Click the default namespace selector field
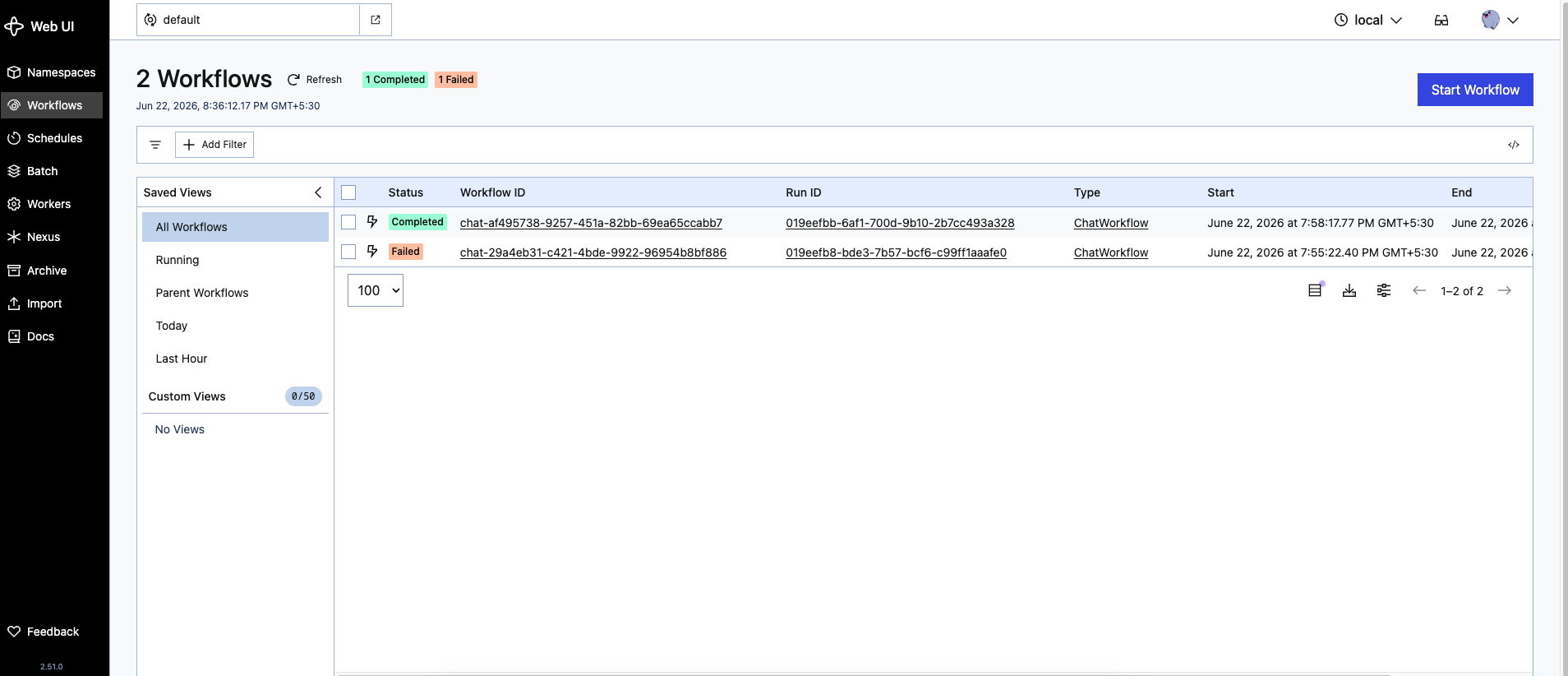This screenshot has width=1568, height=676. click(x=248, y=20)
